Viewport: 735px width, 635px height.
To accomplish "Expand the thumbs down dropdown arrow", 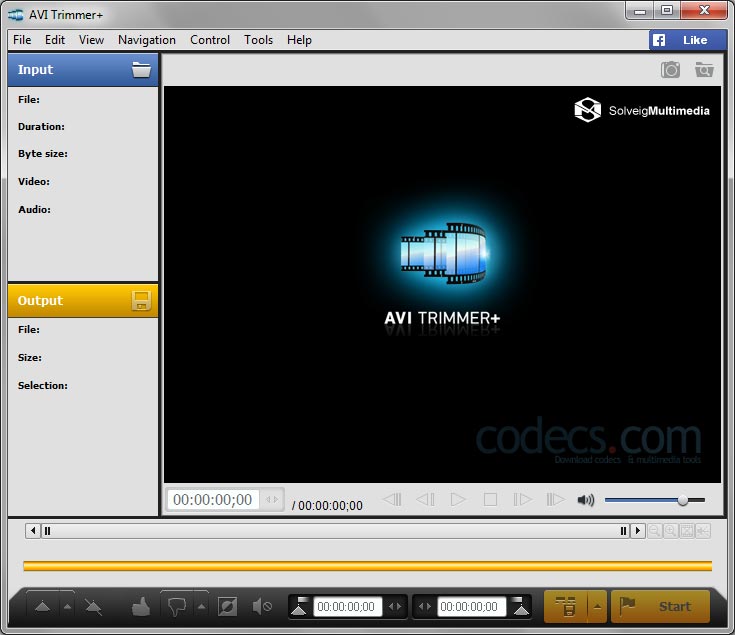I will coord(202,607).
